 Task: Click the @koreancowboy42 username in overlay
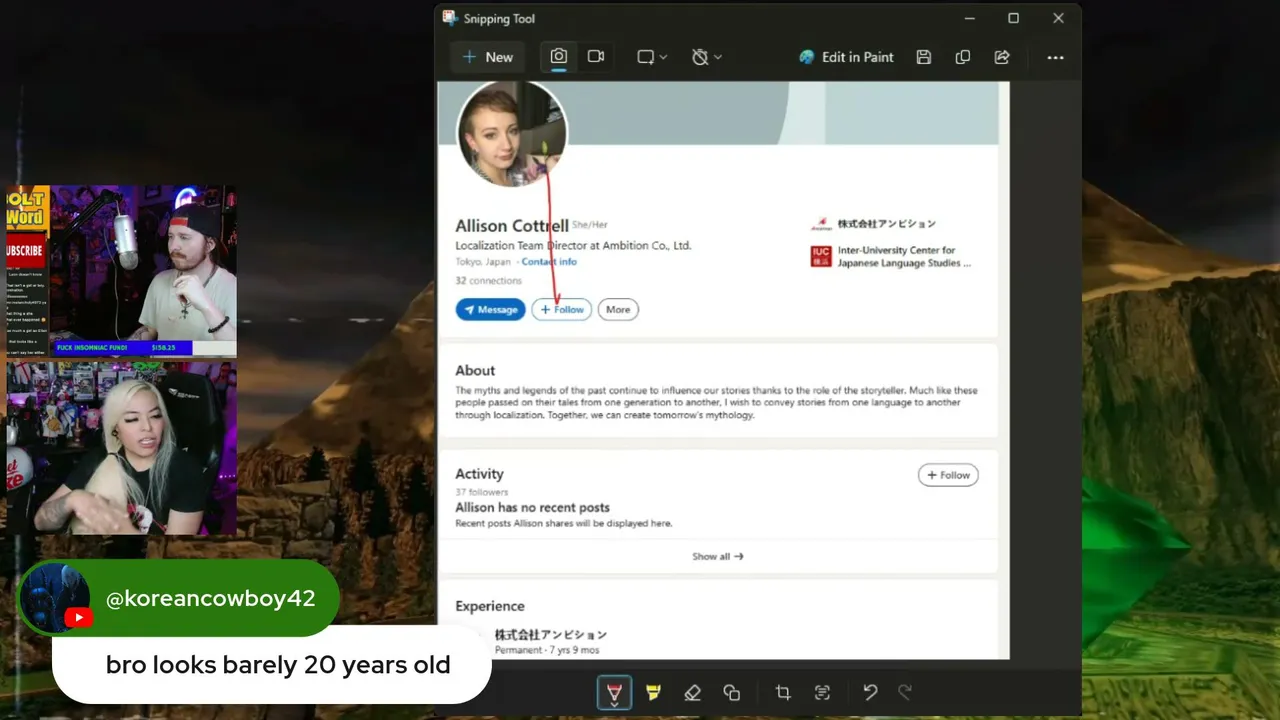211,599
